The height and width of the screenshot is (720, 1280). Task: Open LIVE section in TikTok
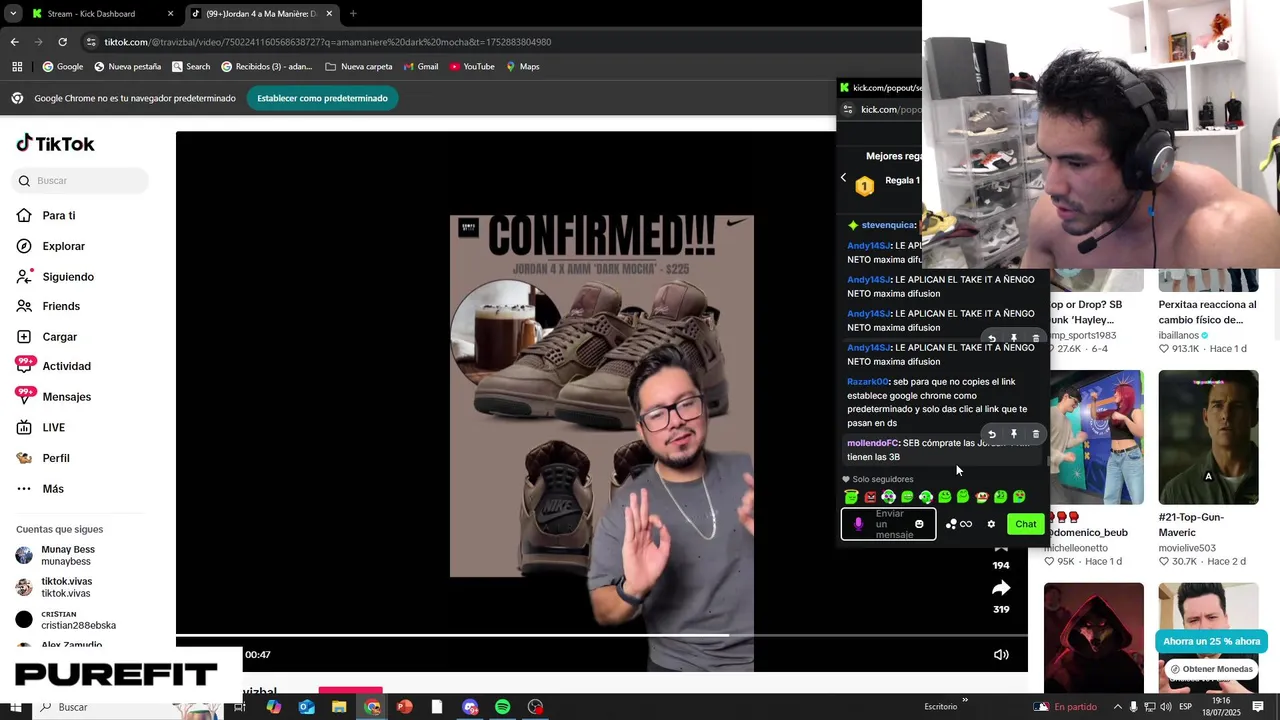[x=41, y=428]
